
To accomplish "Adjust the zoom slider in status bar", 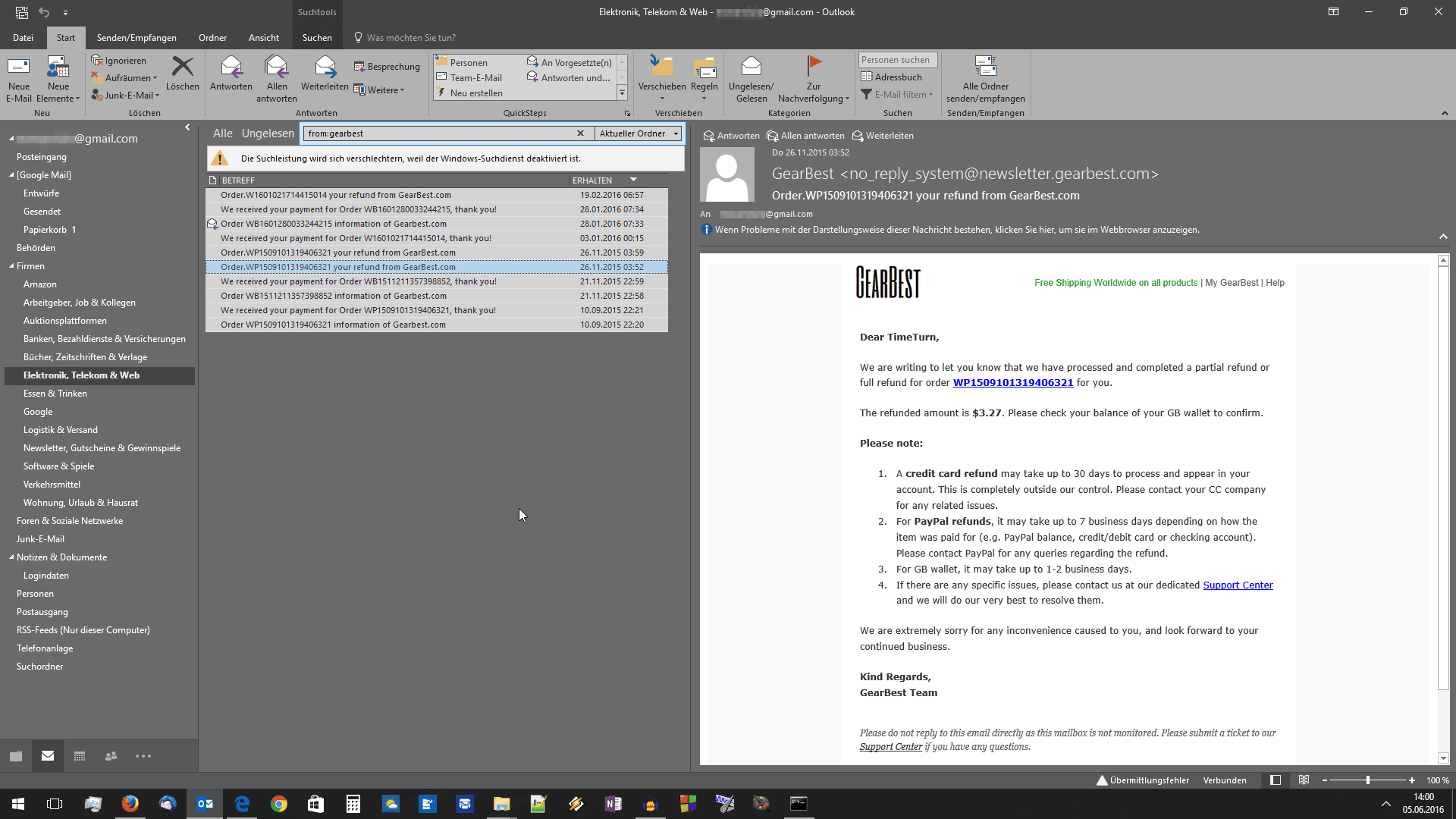I will (1367, 780).
